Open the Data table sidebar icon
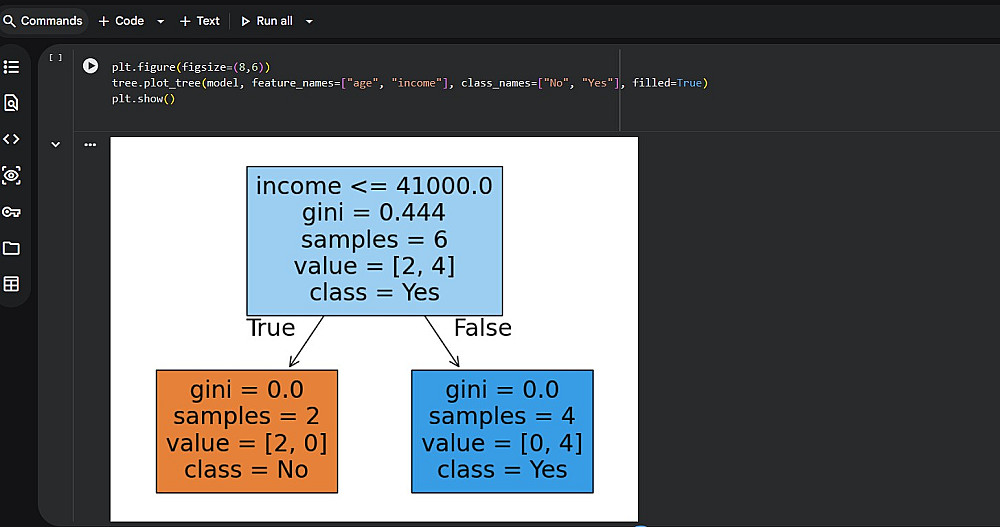 click(x=12, y=284)
